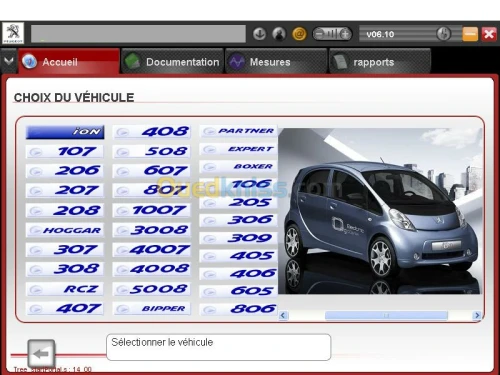The height and width of the screenshot is (375, 500).
Task: Select the 206 vehicle
Action: [65, 171]
